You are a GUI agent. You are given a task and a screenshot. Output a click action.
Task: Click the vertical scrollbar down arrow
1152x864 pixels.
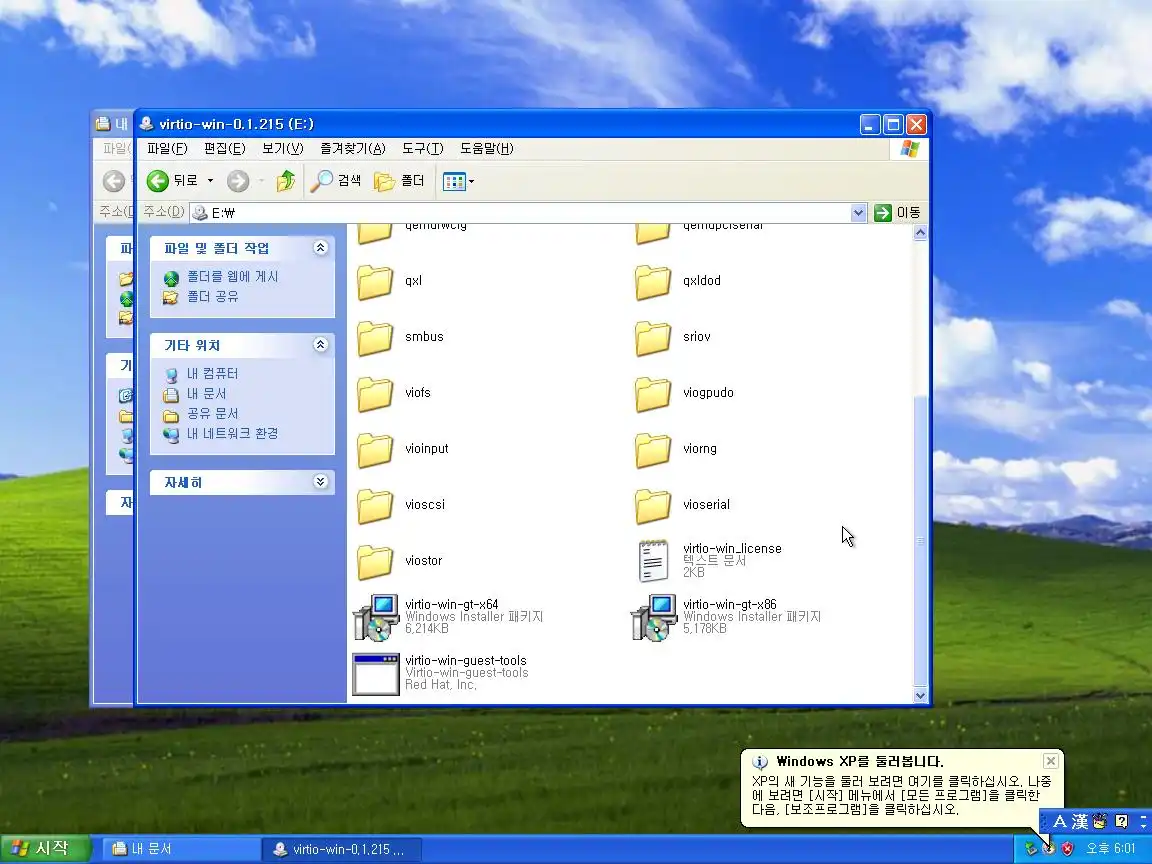[920, 695]
